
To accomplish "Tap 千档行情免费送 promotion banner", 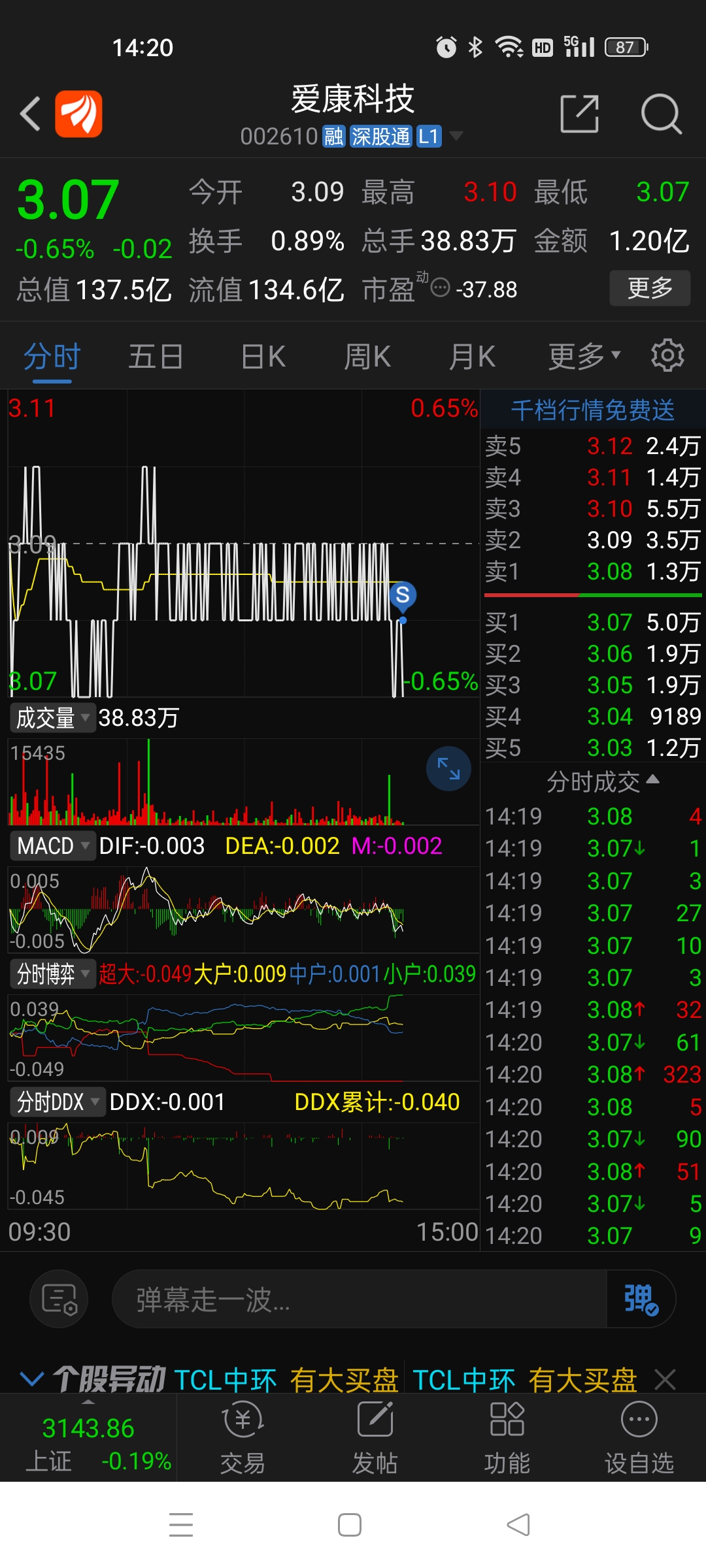I will (593, 410).
